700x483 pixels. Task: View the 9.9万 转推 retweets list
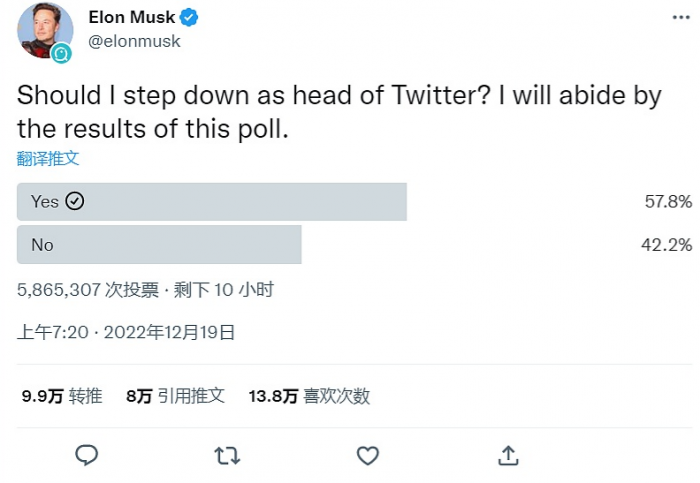click(x=62, y=396)
